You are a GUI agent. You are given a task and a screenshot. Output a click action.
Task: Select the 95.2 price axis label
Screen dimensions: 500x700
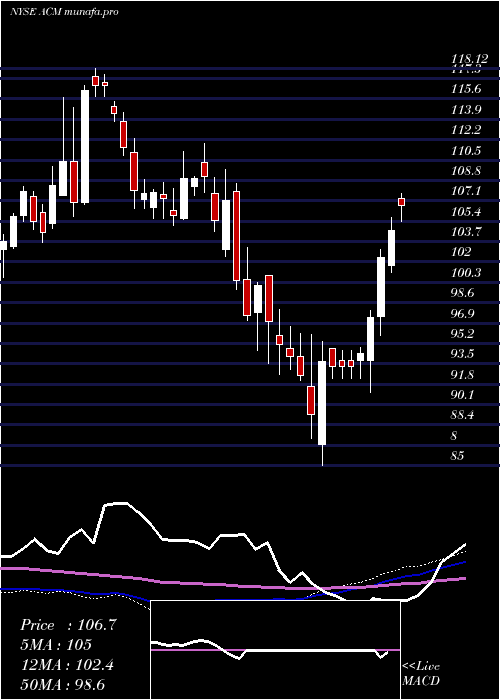click(464, 334)
